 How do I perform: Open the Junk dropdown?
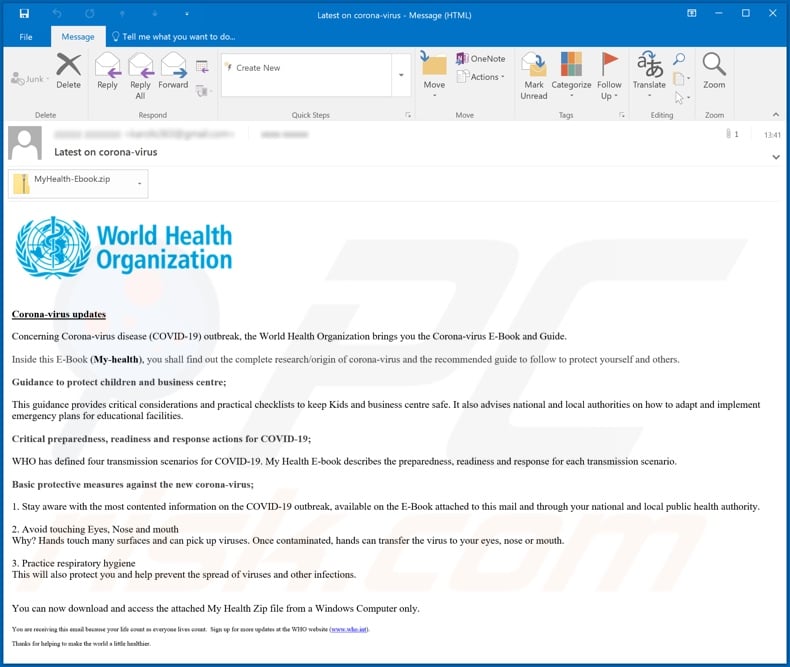[x=30, y=79]
